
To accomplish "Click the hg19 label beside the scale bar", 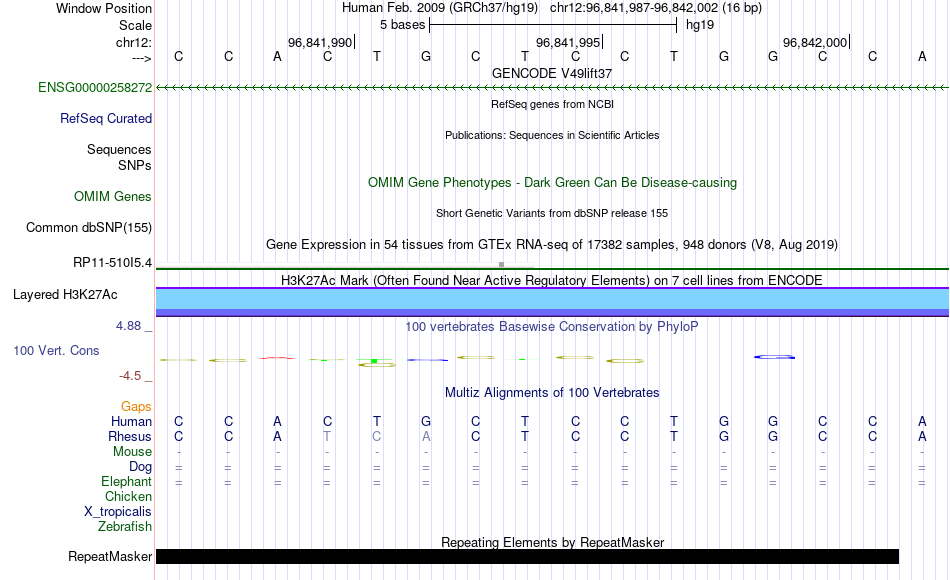I will 700,25.
